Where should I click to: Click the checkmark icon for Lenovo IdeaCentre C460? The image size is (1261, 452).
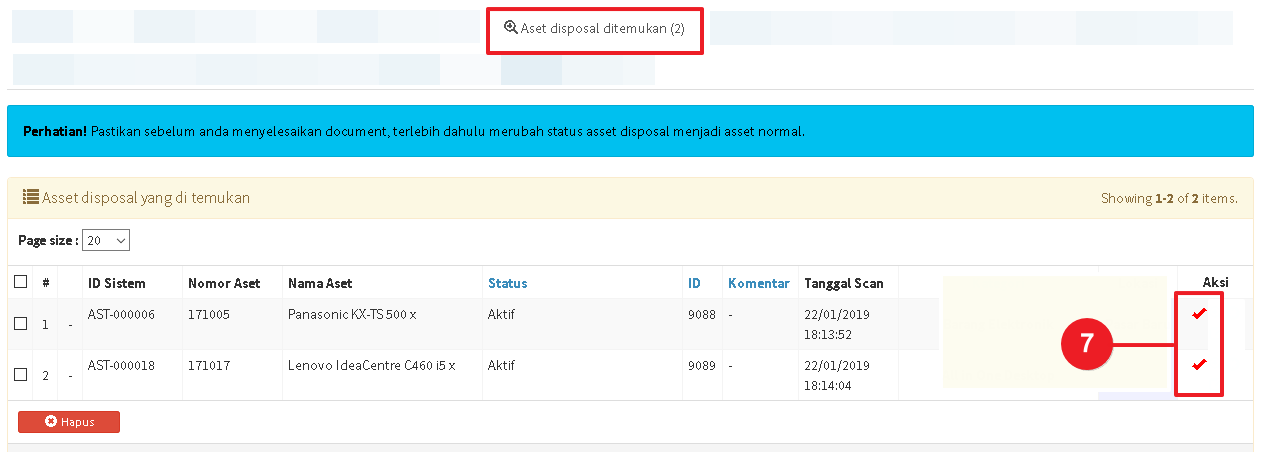point(1199,364)
